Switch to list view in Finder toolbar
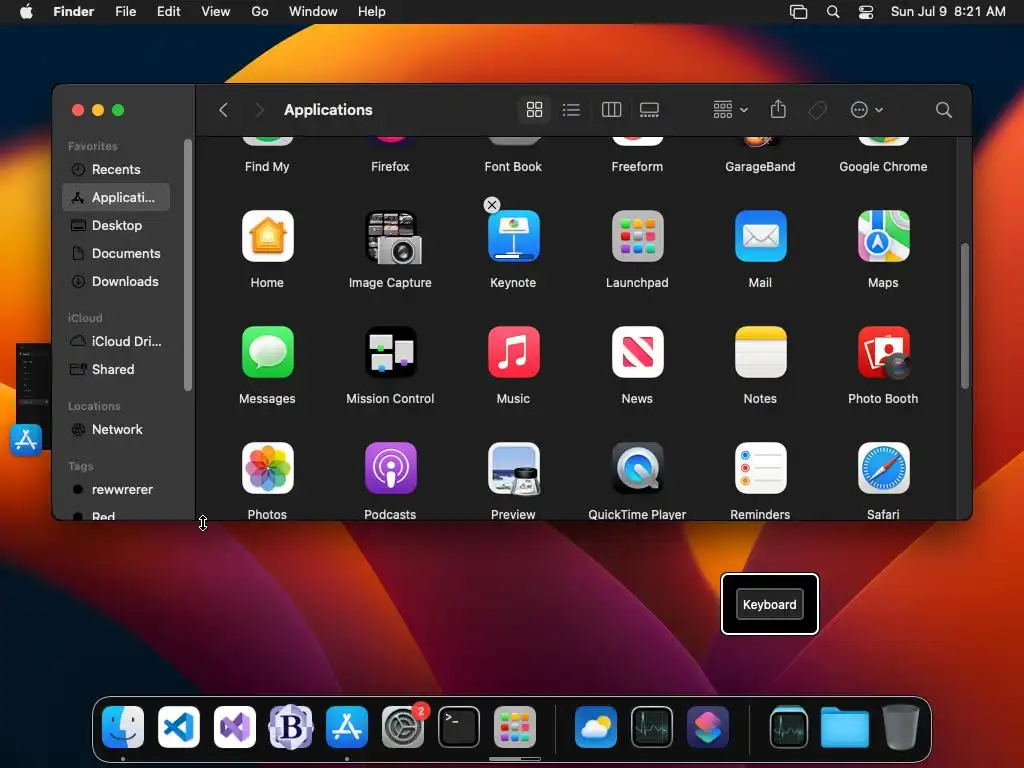1024x768 pixels. click(571, 110)
